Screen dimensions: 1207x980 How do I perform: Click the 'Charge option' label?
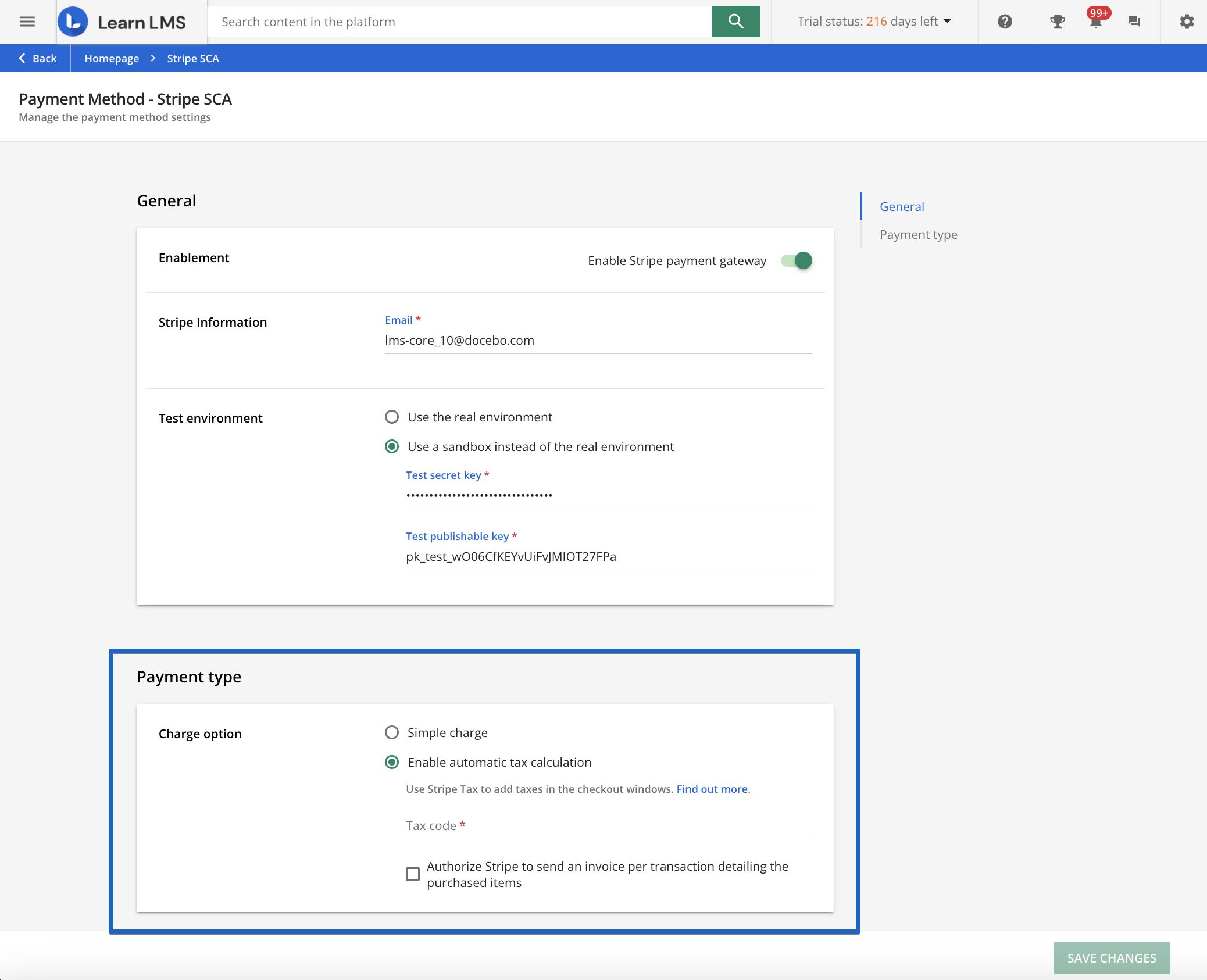click(x=200, y=734)
